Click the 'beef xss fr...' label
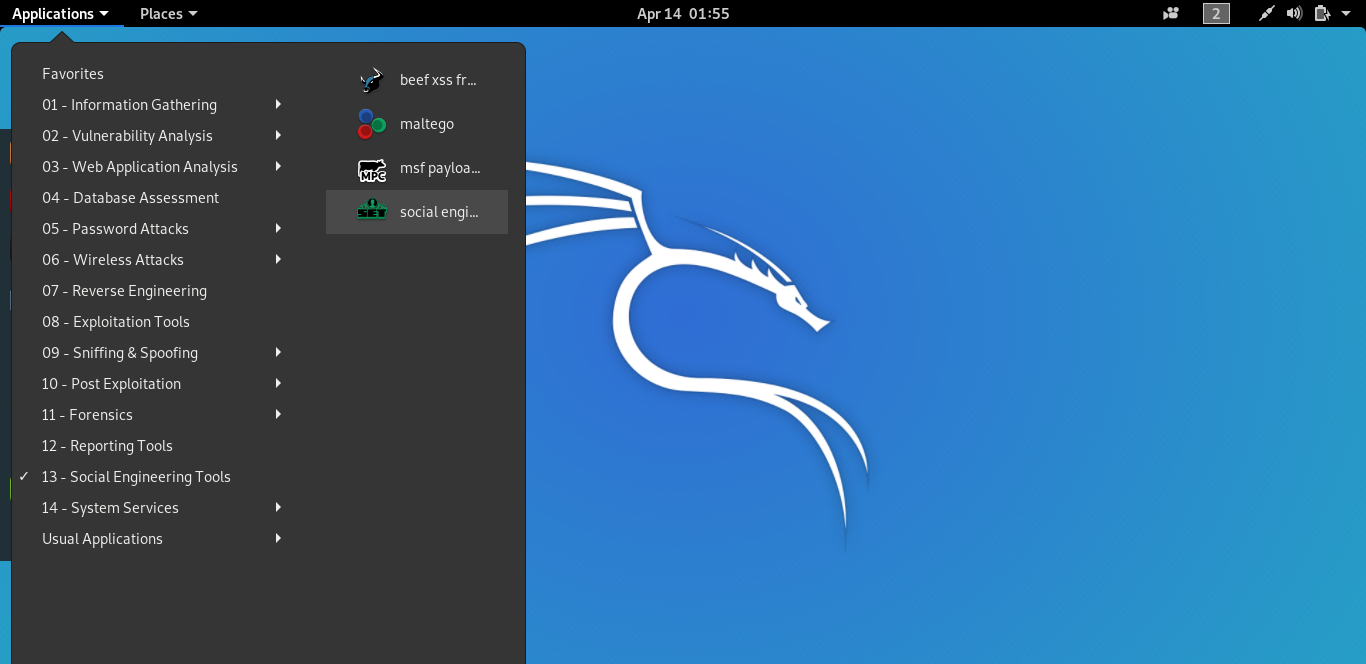The image size is (1366, 664). click(x=438, y=80)
